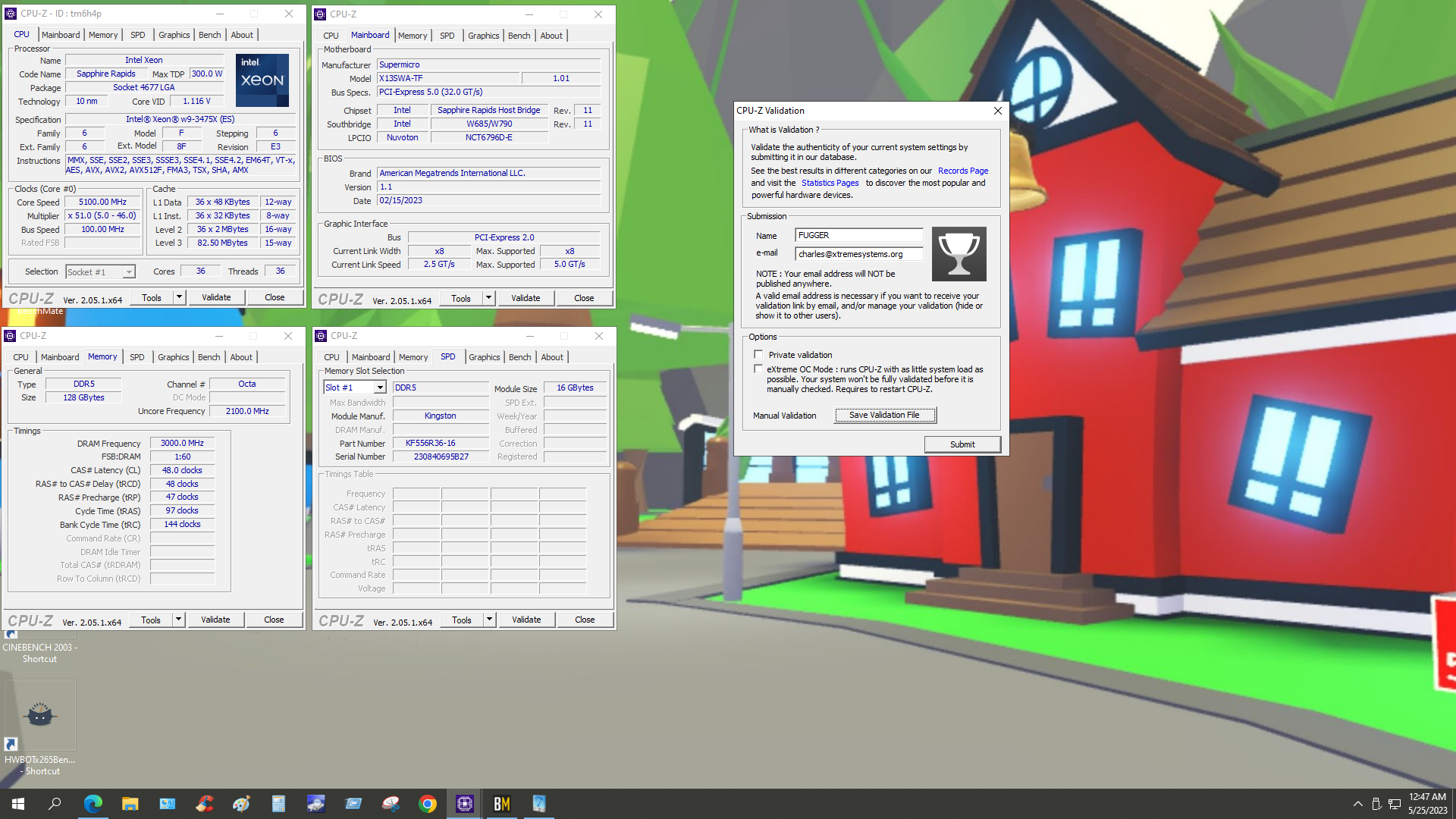Click BIOS Date 02/15/2023 value
The width and height of the screenshot is (1456, 819).
click(x=489, y=200)
